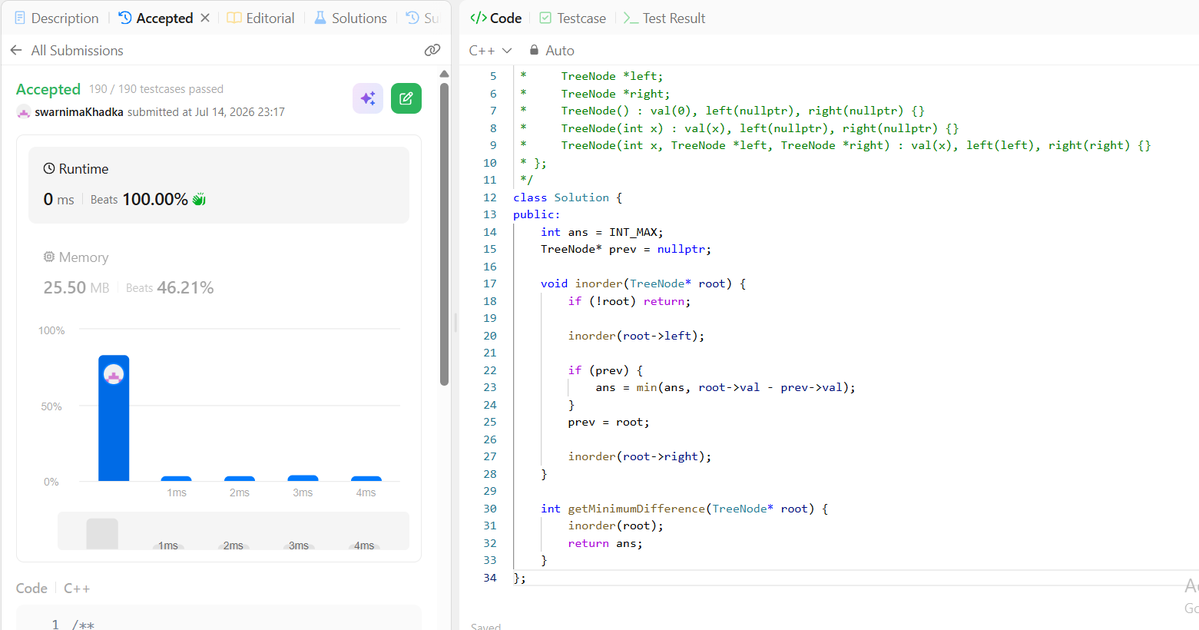The image size is (1199, 630).
Task: Click line 30 getMinimumDifference function signature
Action: click(x=684, y=508)
